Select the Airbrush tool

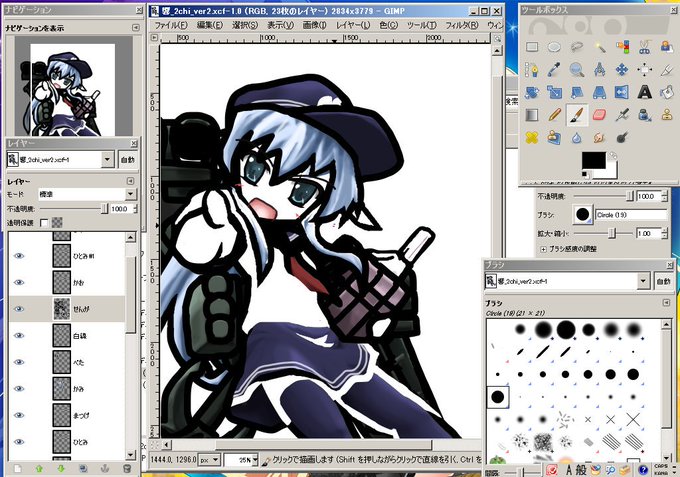622,115
